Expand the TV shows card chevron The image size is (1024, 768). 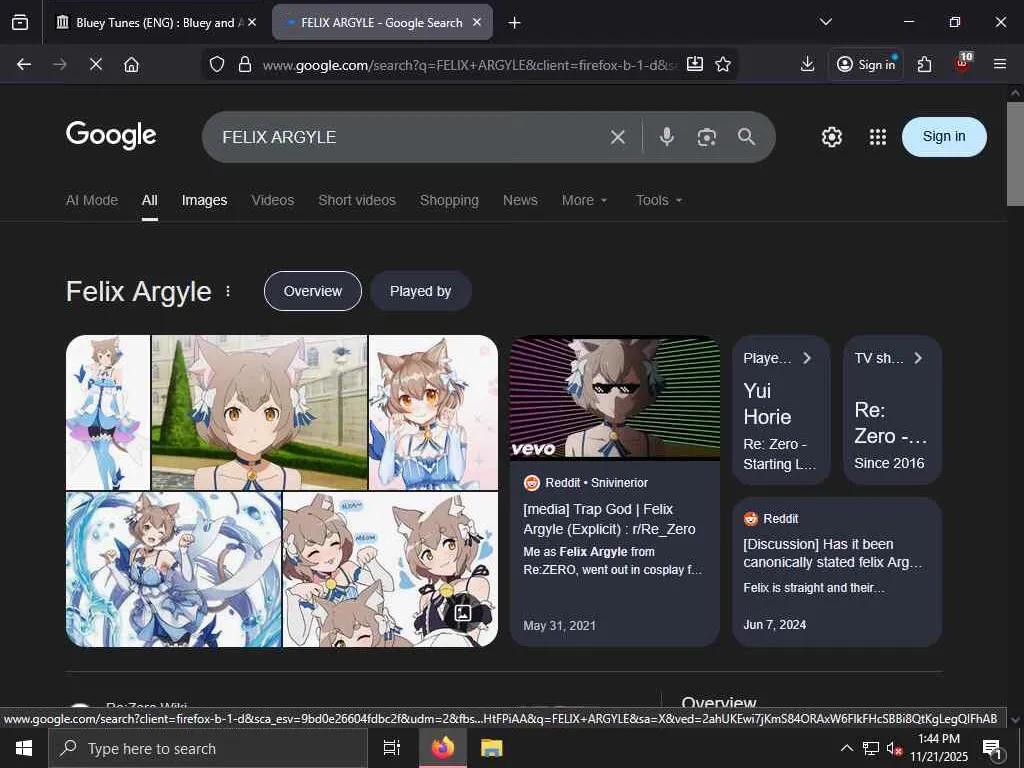[918, 358]
